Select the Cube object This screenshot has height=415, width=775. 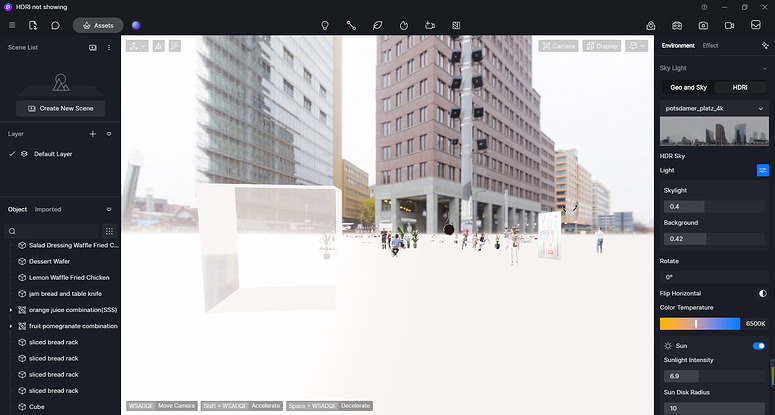tap(37, 407)
